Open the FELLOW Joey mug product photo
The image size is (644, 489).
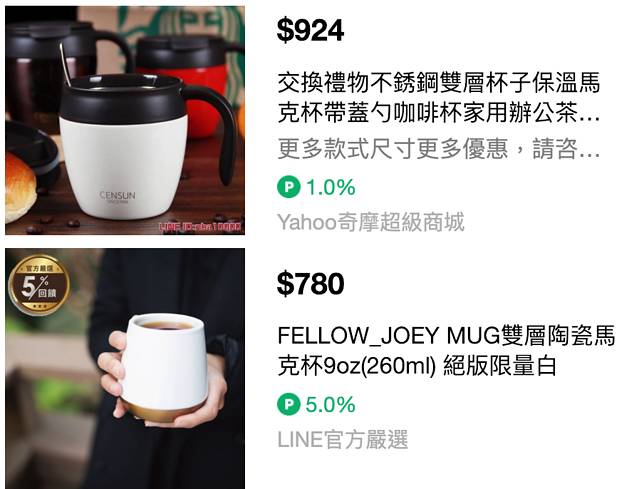(125, 368)
